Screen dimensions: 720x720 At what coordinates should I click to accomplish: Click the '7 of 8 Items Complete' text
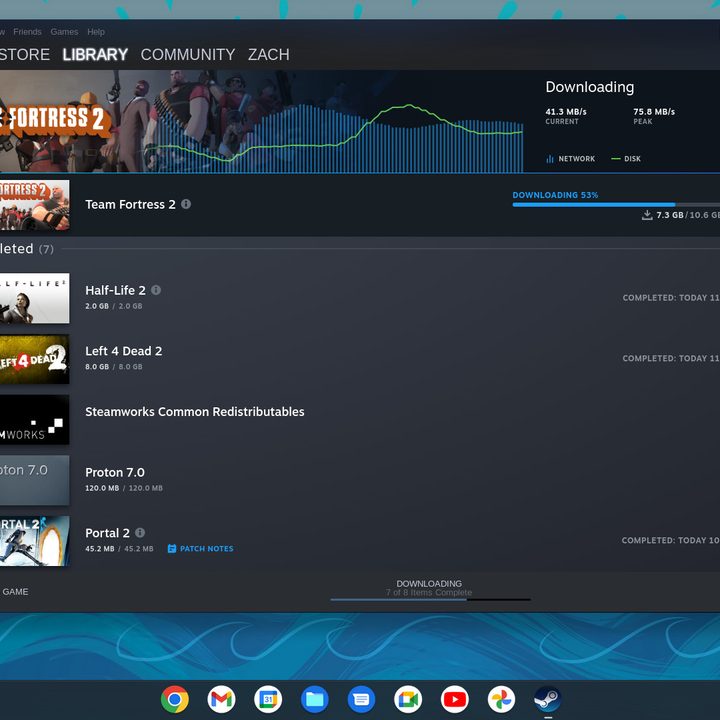click(429, 592)
